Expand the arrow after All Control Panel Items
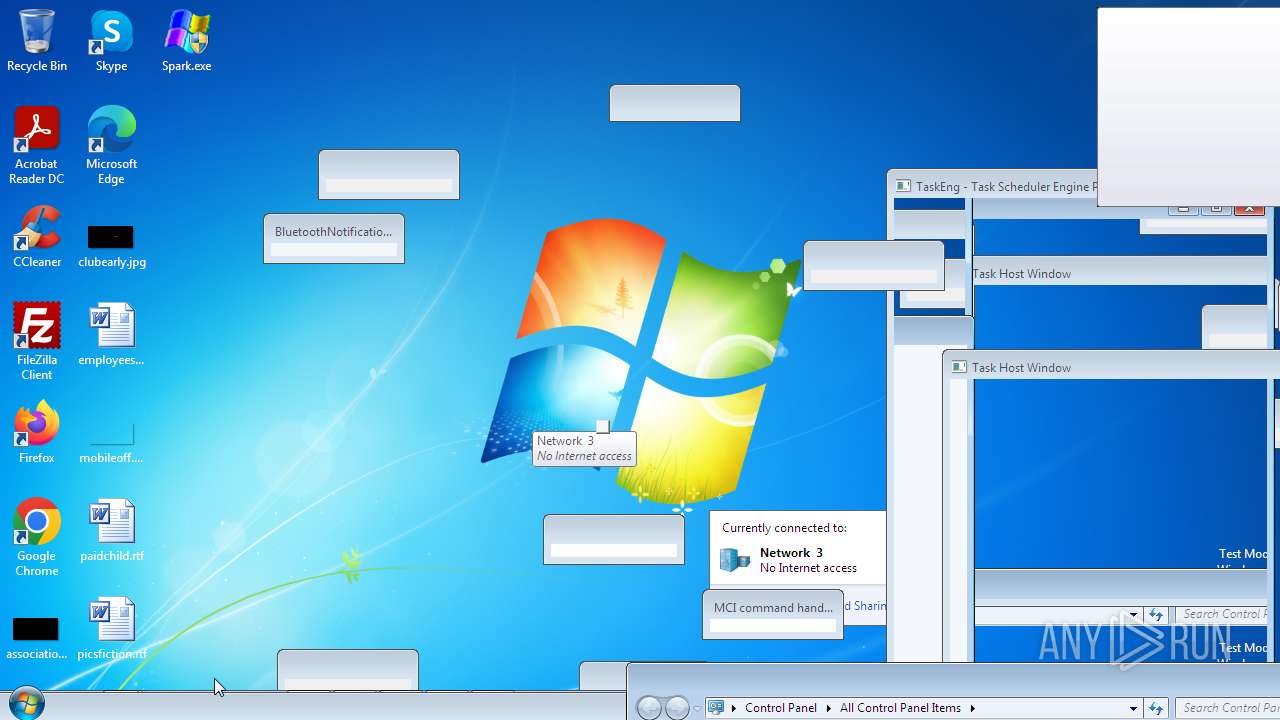This screenshot has width=1280, height=720. pyautogui.click(x=972, y=708)
